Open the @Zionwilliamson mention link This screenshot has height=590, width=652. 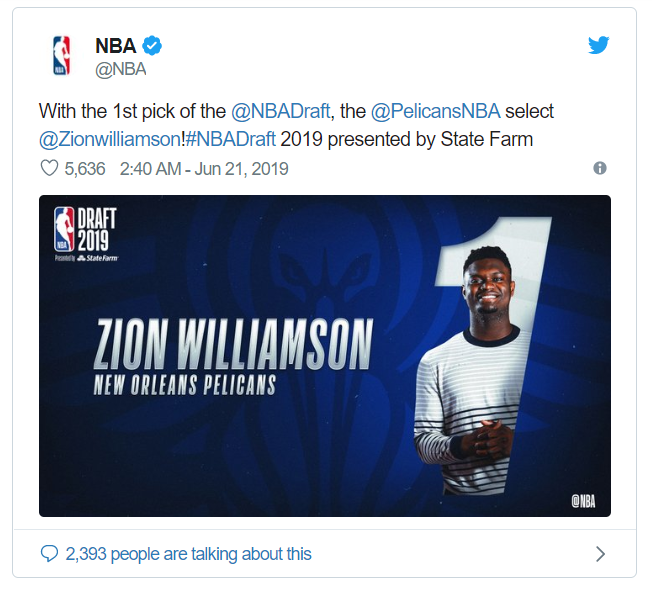click(110, 139)
